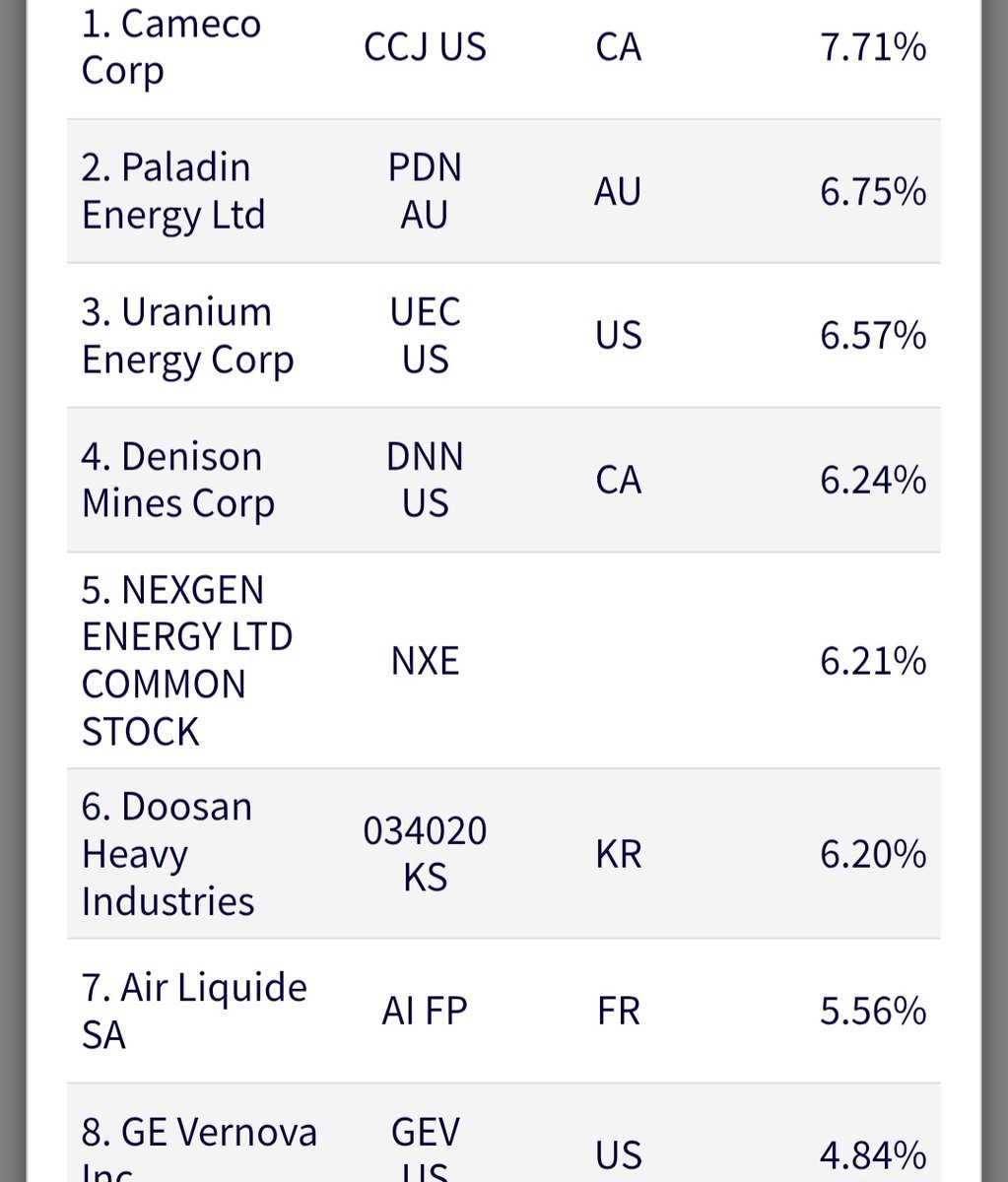The height and width of the screenshot is (1182, 1008).
Task: Open NEXGEN ENERGY LTD COMMON STOCK entry
Action: 187,661
